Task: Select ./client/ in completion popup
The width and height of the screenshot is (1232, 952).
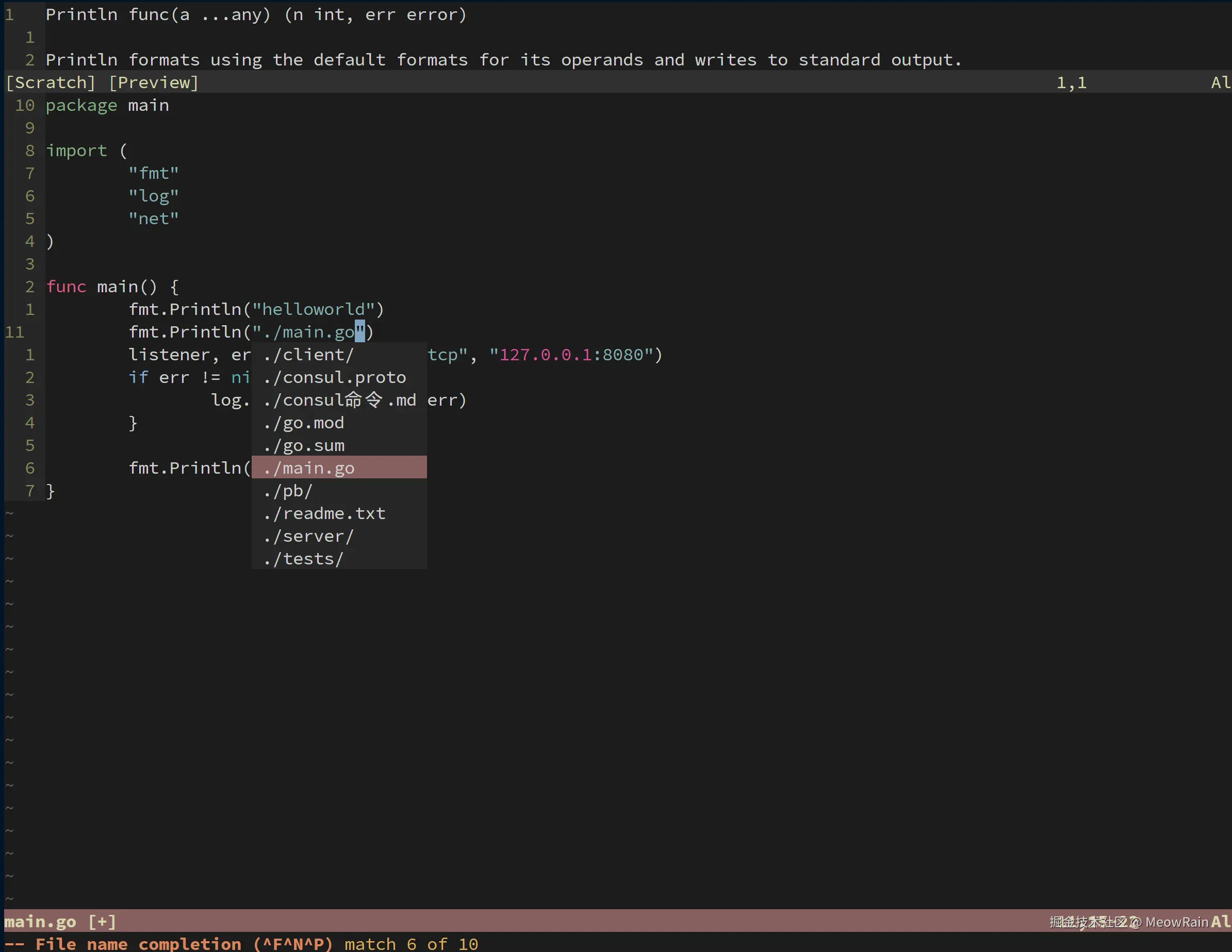Action: (308, 355)
